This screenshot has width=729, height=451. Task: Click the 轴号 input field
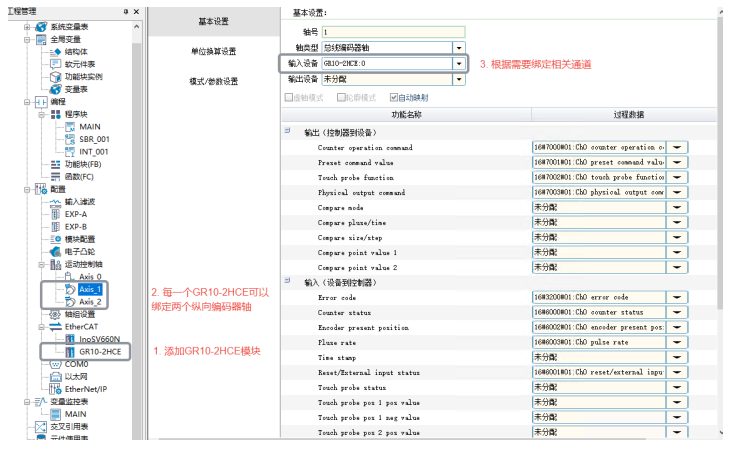click(x=393, y=32)
